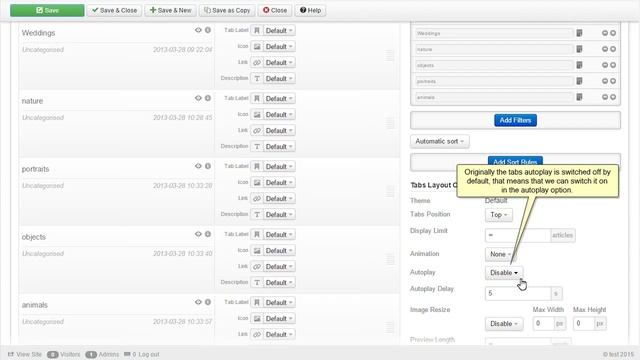Click the toolbar Close button
Screen dimensions: 640x360
click(x=275, y=10)
